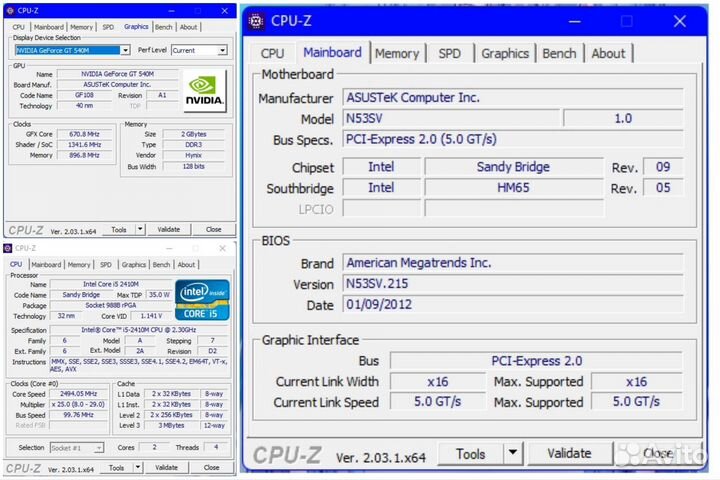Open Mainboard tab in the Graphics window
The height and width of the screenshot is (480, 720).
point(49,27)
